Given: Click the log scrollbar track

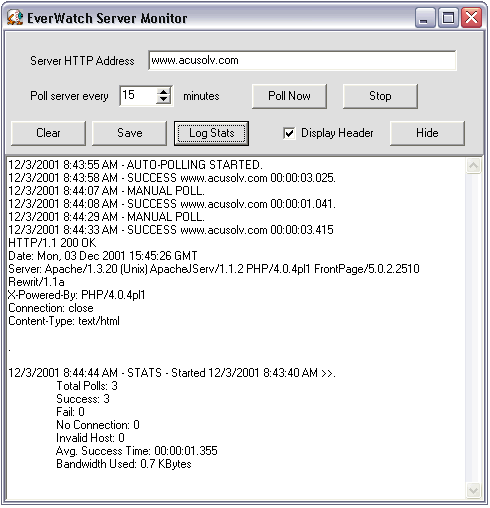Looking at the screenshot, I should pyautogui.click(x=473, y=328).
